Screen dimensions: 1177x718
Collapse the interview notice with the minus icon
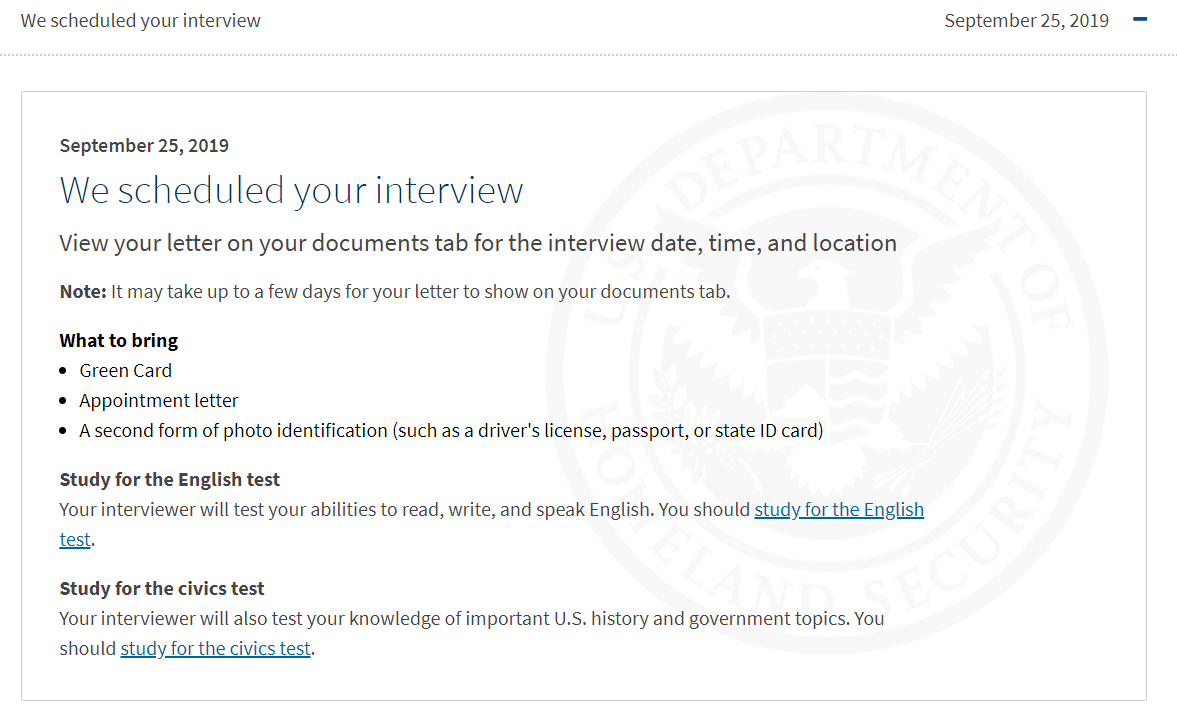1139,20
